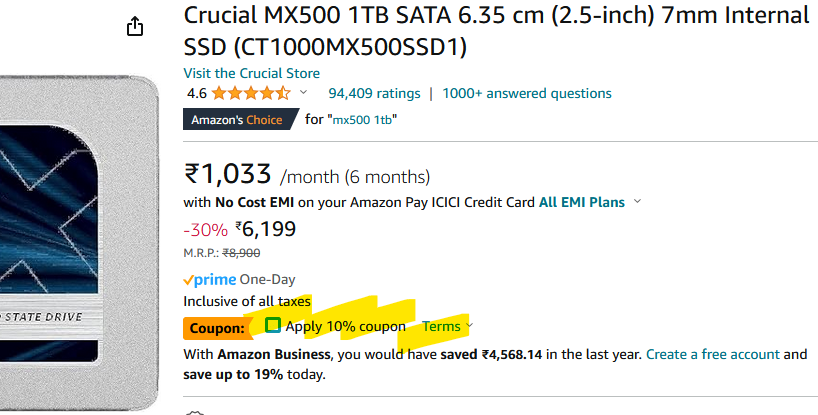Open the coupon Terms link
Image resolution: width=818 pixels, height=415 pixels.
(441, 326)
